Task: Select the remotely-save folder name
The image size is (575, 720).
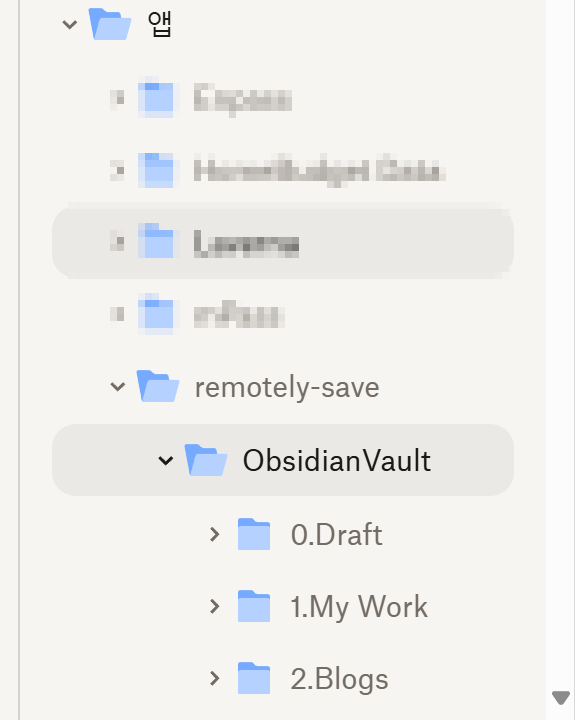Action: 287,387
